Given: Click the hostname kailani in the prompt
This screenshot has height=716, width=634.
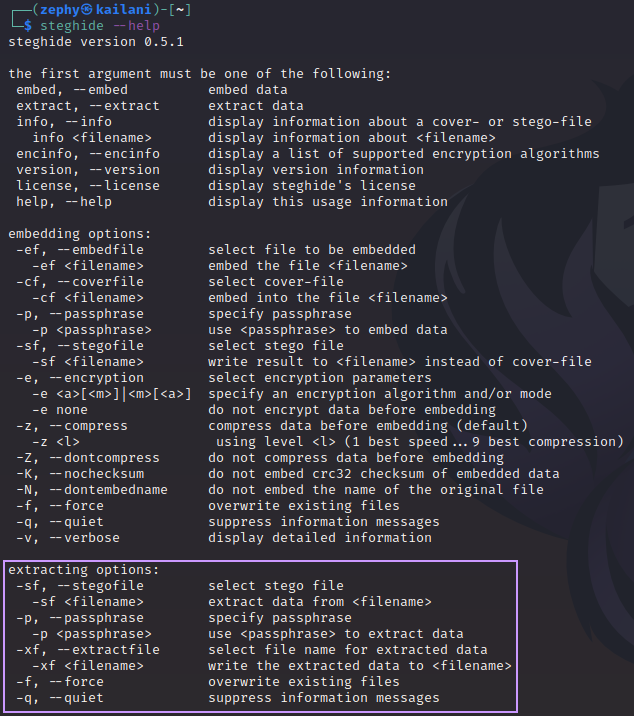Looking at the screenshot, I should click(x=123, y=10).
